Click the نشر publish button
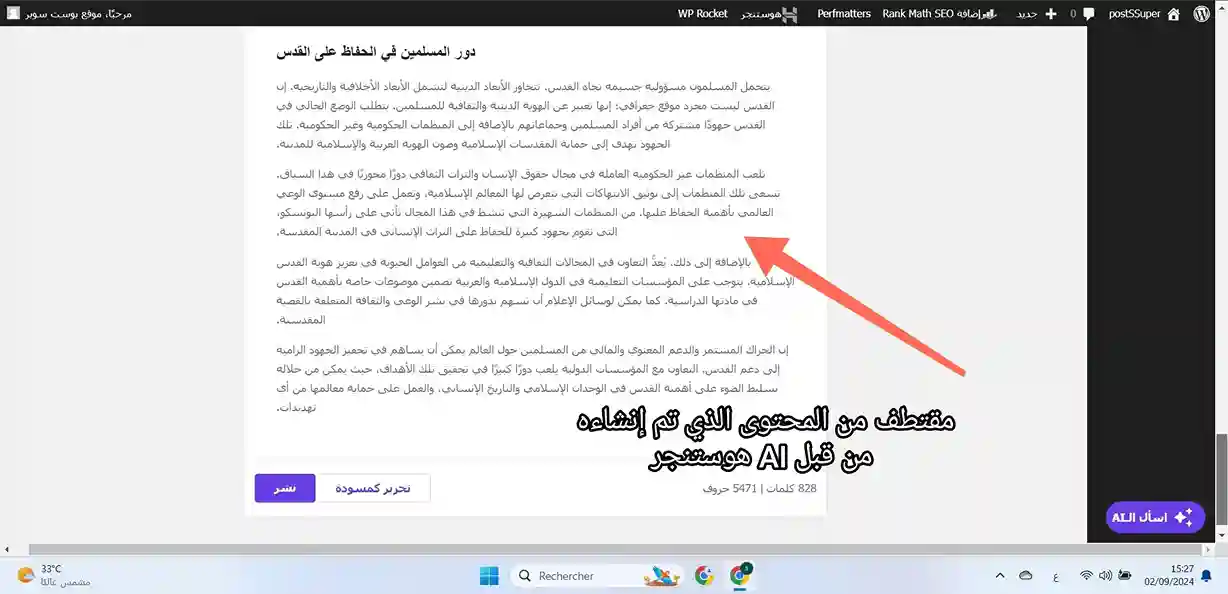Viewport: 1228px width, 594px height. coord(284,488)
